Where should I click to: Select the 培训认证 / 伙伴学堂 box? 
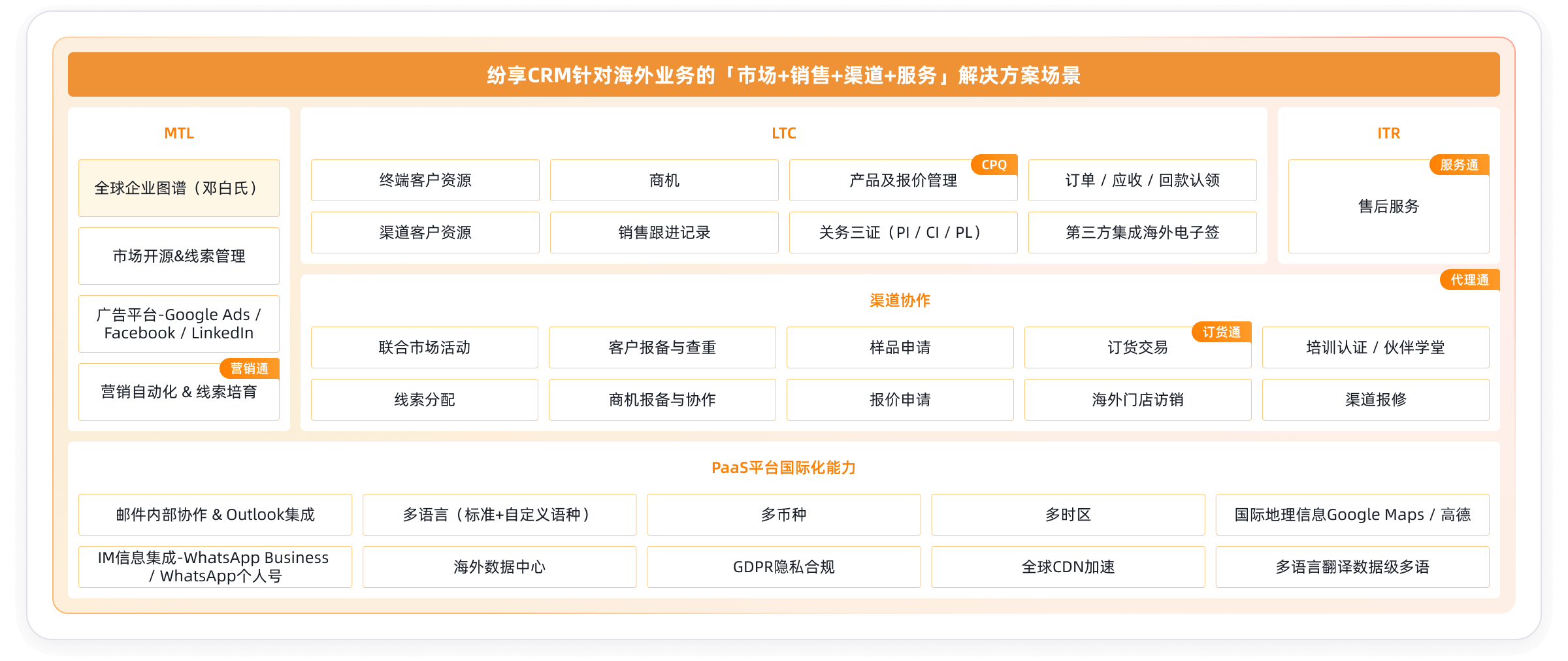1375,347
